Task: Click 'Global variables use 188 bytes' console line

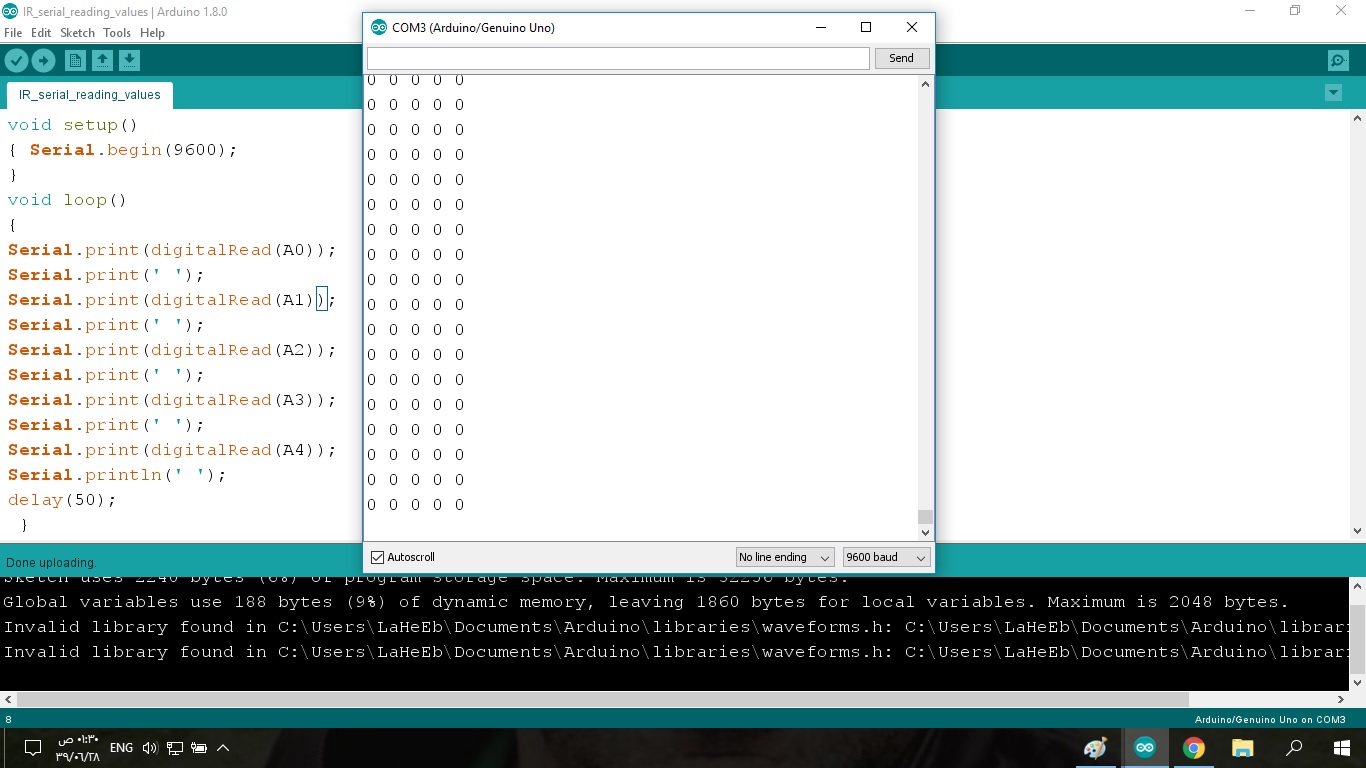Action: tap(646, 602)
